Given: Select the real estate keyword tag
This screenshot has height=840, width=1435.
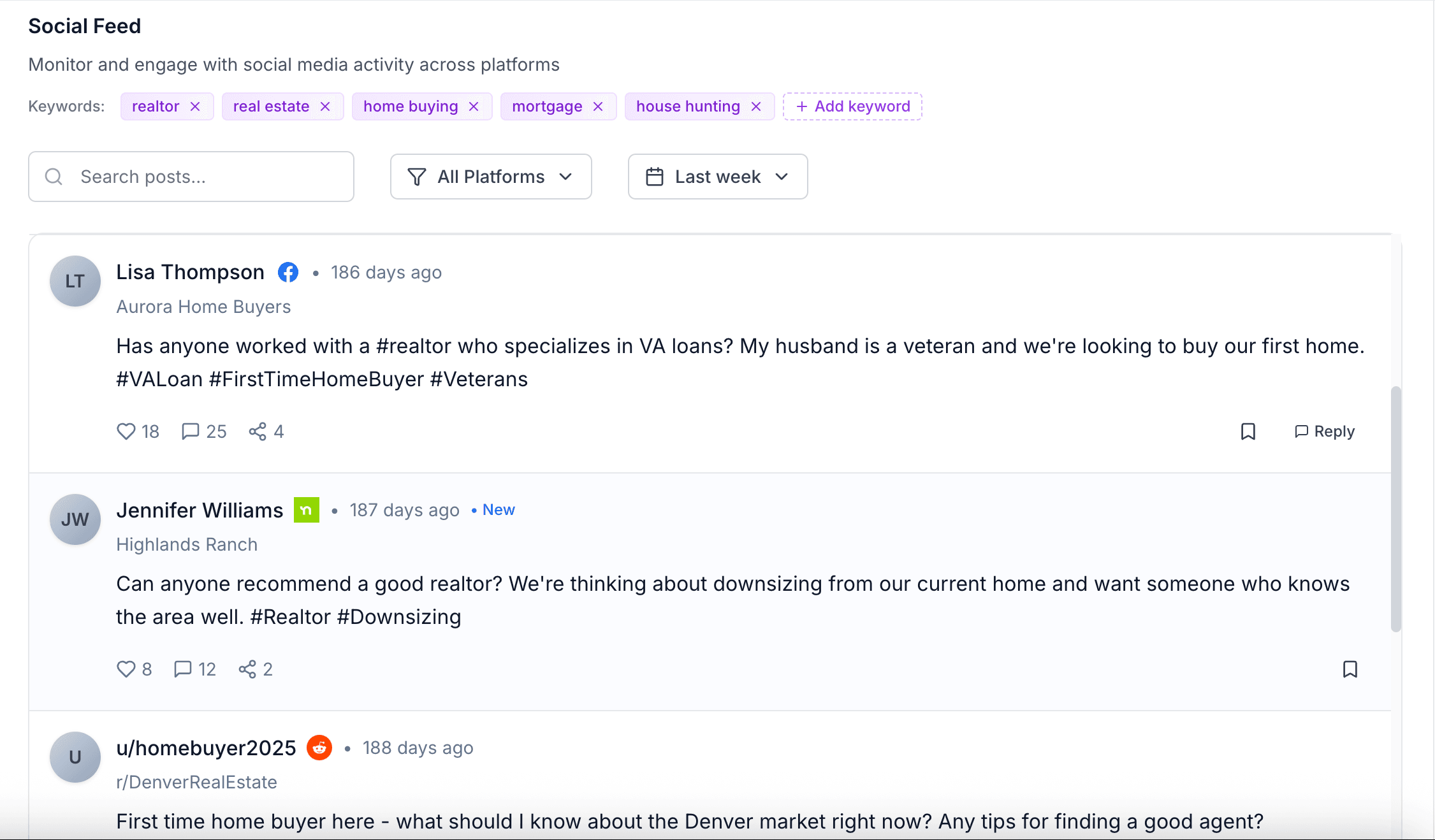Looking at the screenshot, I should pos(272,106).
